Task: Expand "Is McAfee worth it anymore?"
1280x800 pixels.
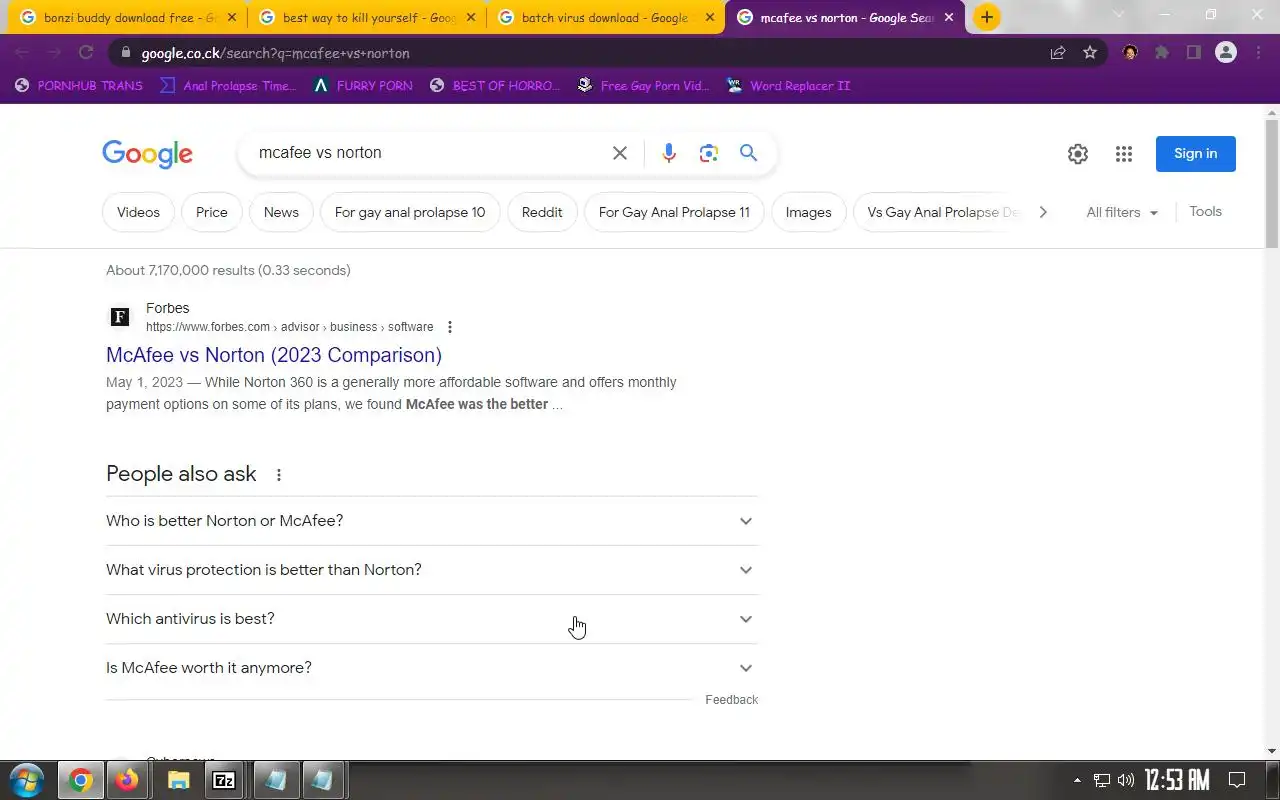Action: (432, 668)
